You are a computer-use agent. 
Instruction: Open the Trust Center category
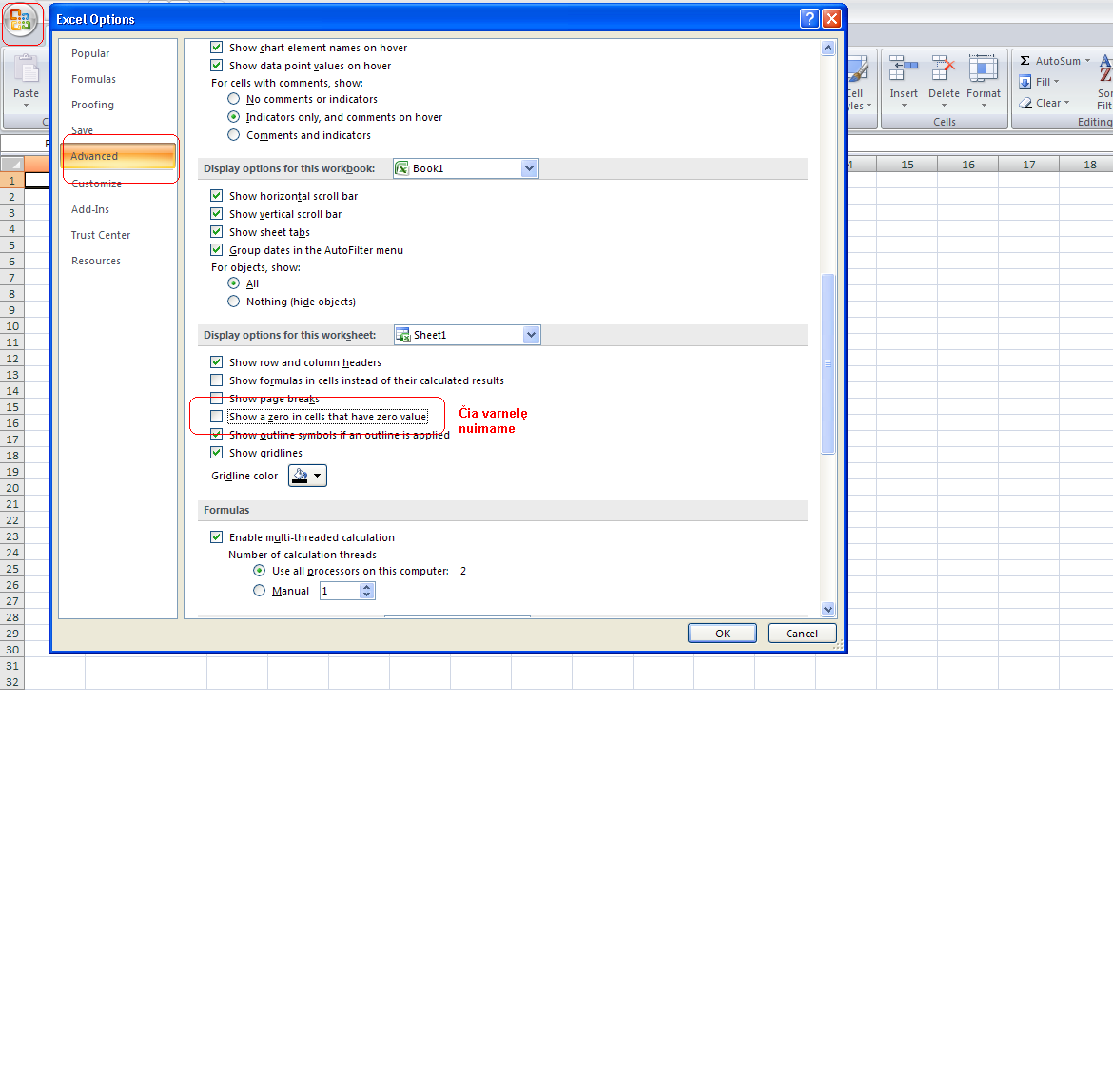click(101, 235)
